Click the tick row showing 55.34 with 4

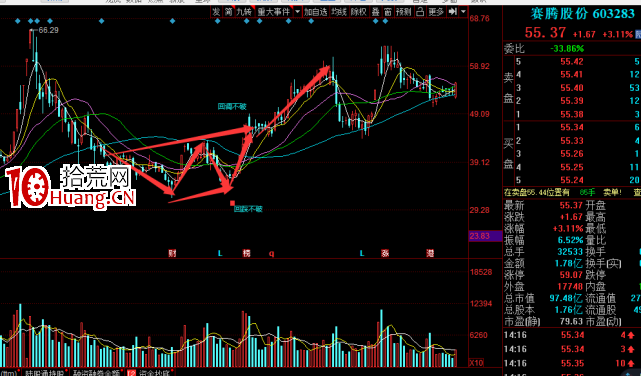[571, 336]
